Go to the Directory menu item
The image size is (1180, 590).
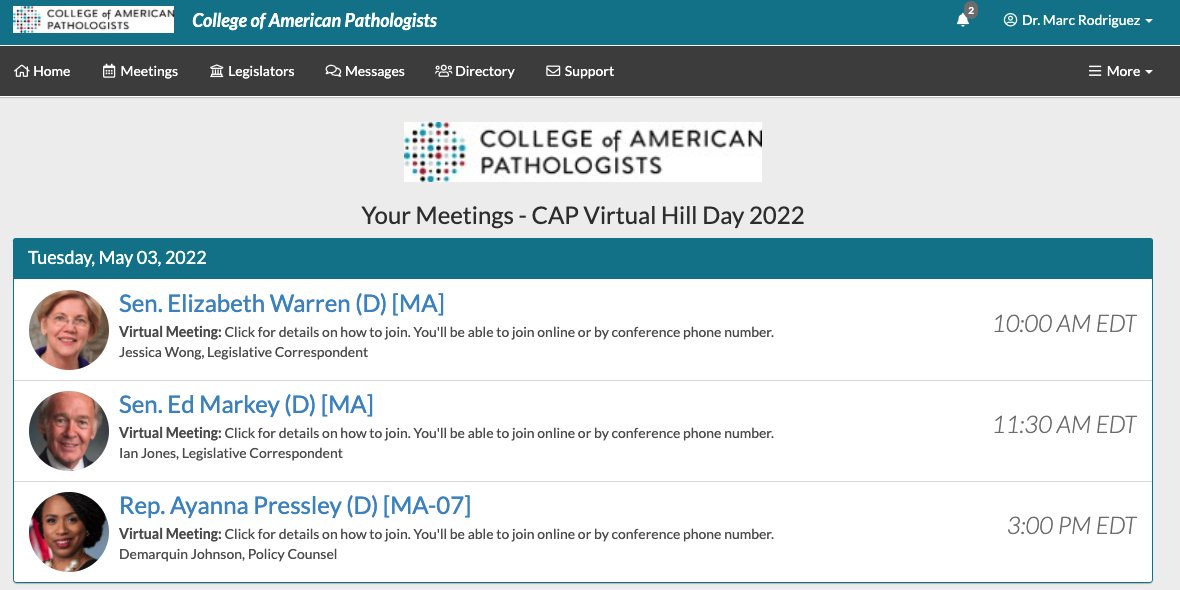[475, 71]
